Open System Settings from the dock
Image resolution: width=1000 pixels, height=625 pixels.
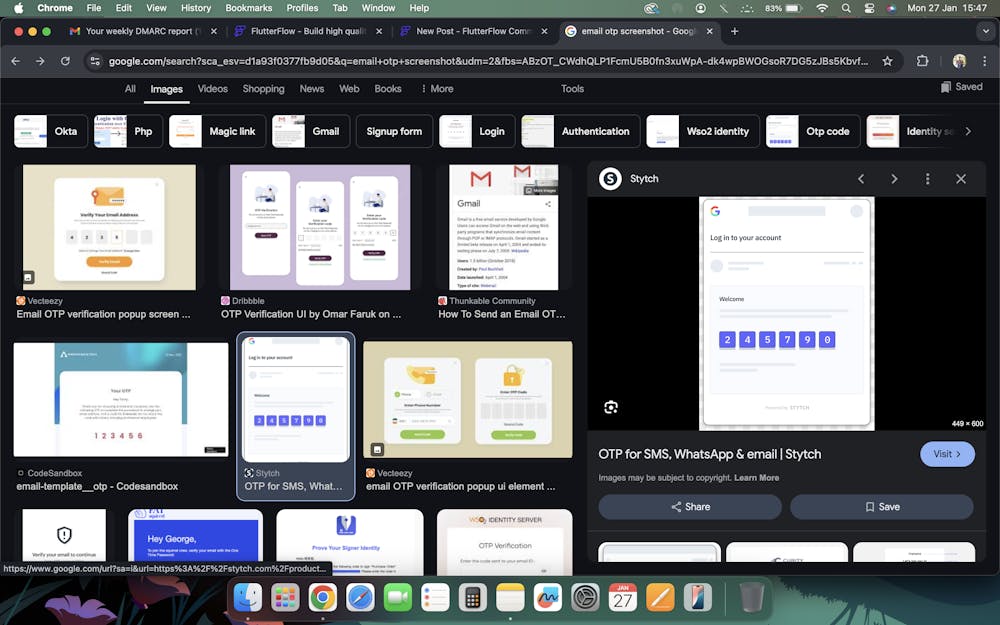585,598
